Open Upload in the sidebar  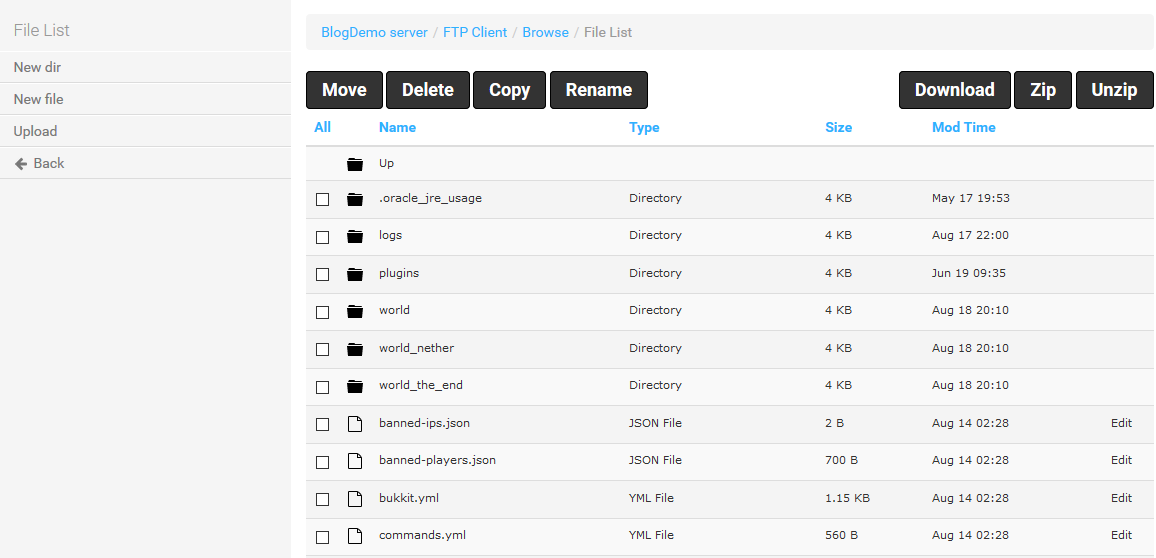(145, 131)
